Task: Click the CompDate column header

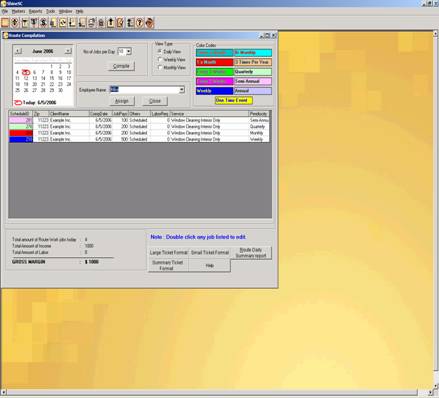Action: [x=100, y=114]
